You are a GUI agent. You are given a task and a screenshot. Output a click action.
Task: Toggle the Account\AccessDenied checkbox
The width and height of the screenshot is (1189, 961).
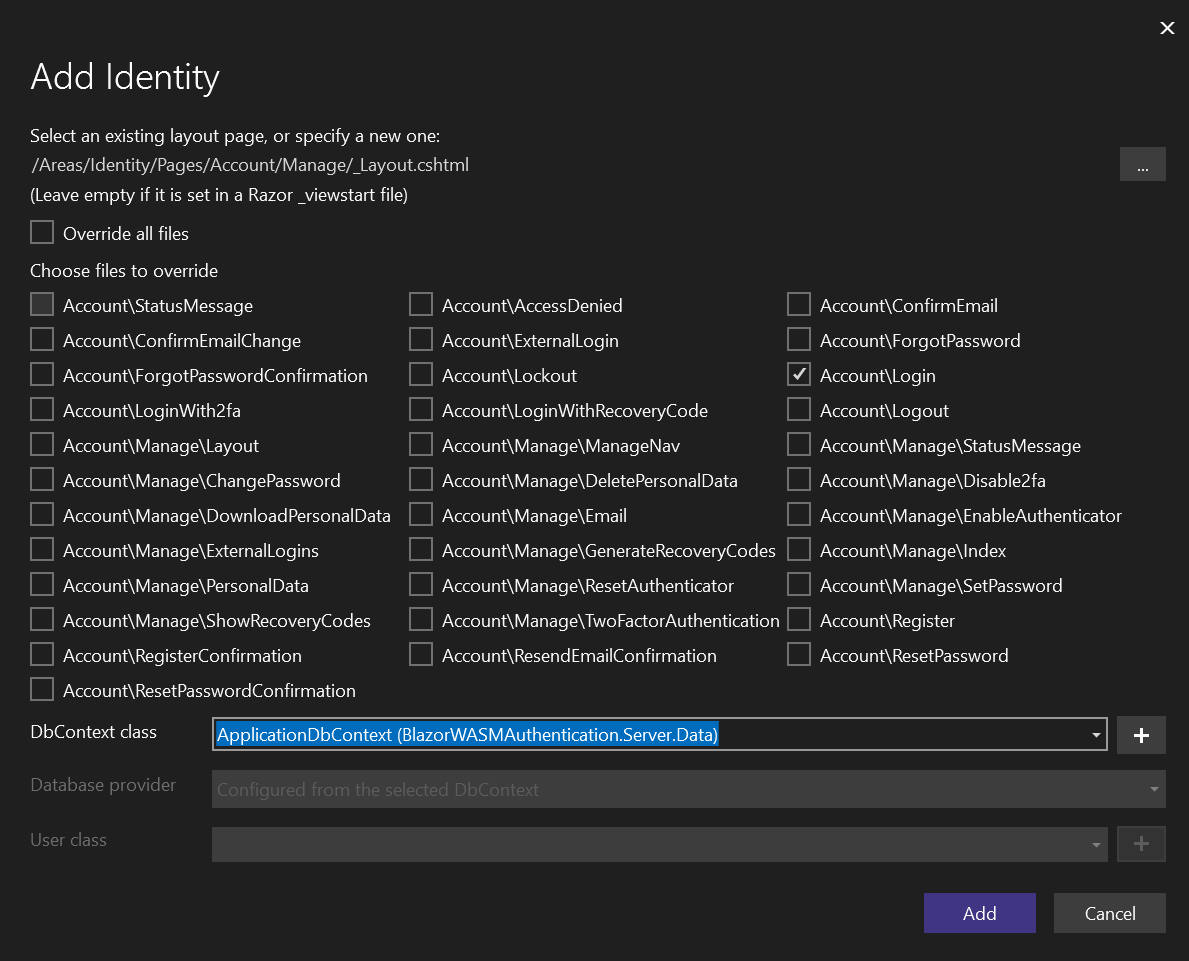click(421, 305)
